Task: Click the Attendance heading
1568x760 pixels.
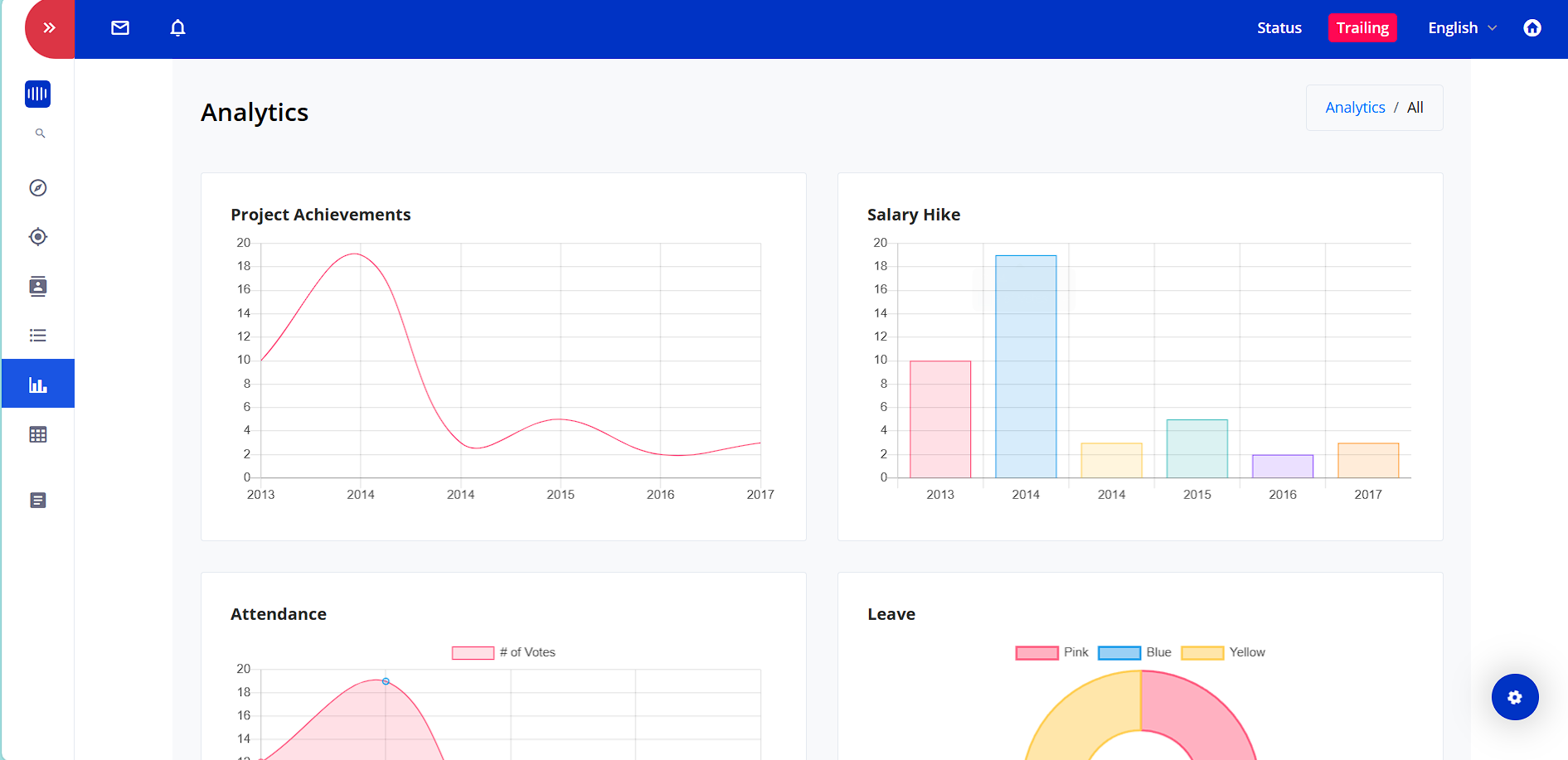Action: (x=279, y=614)
